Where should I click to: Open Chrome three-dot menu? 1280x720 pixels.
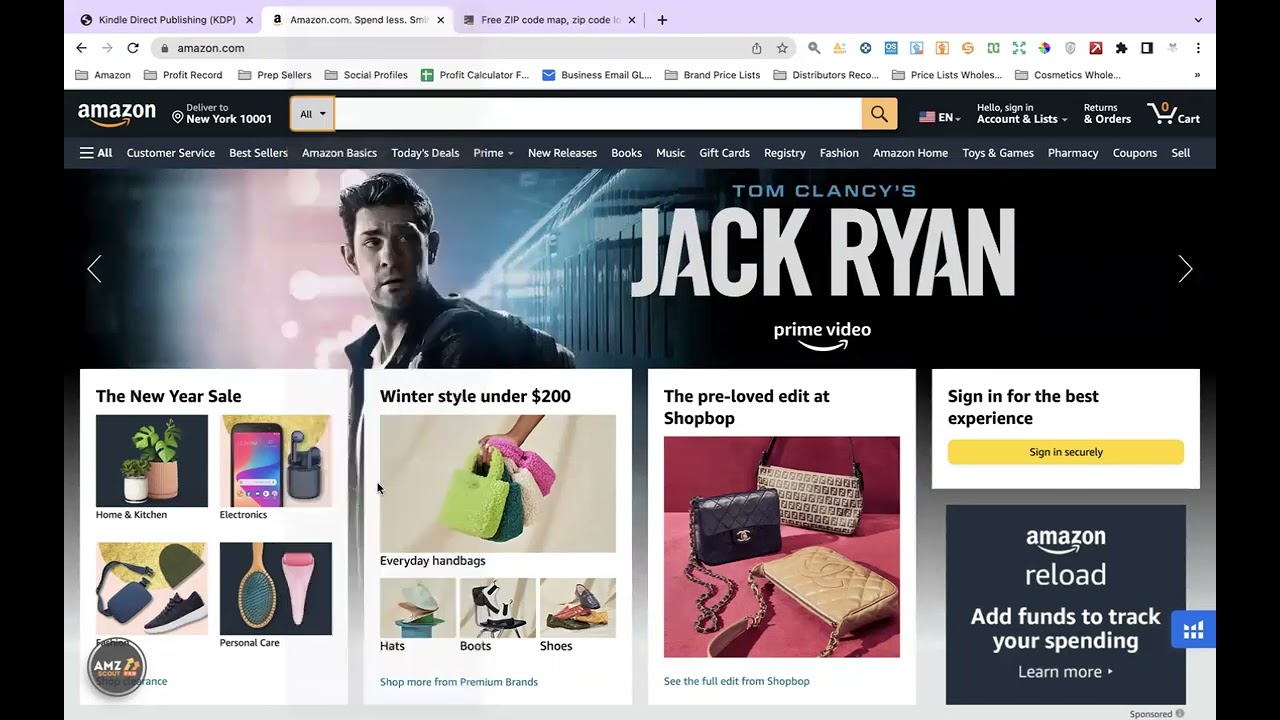point(1198,48)
